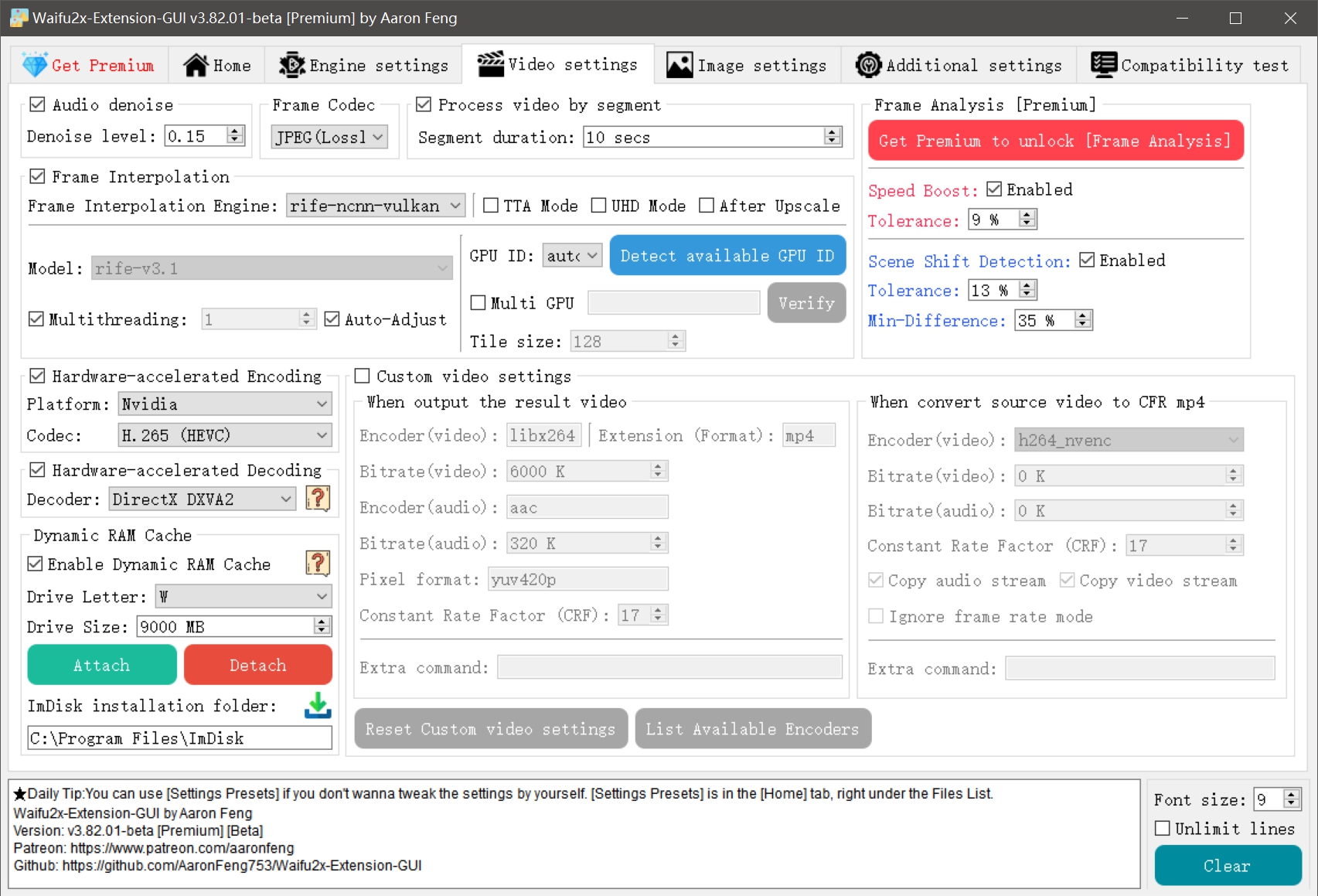Click the Compatibility test monitor icon
Viewport: 1318px width, 896px height.
coord(1104,65)
